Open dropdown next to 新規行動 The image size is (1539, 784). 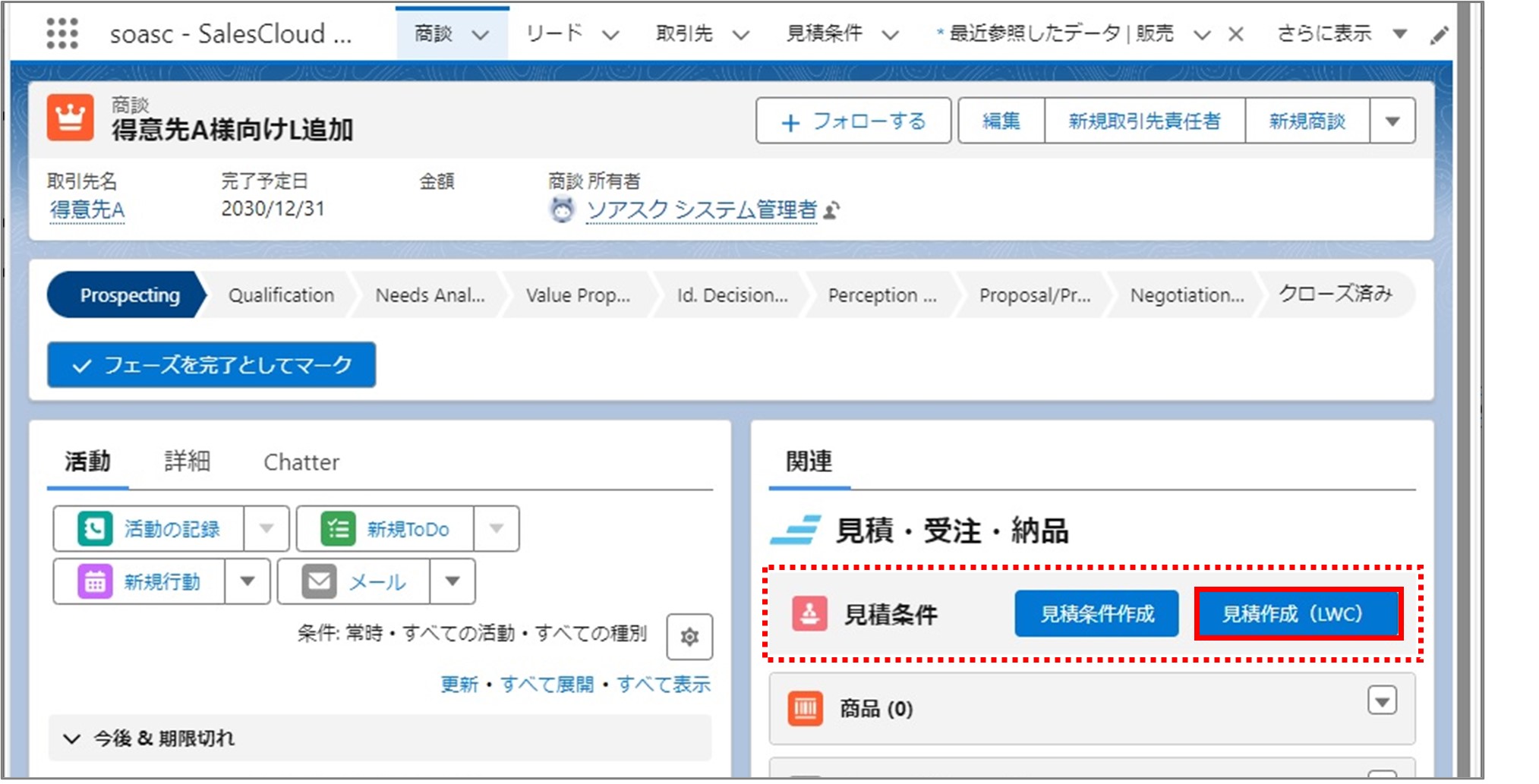tap(247, 581)
